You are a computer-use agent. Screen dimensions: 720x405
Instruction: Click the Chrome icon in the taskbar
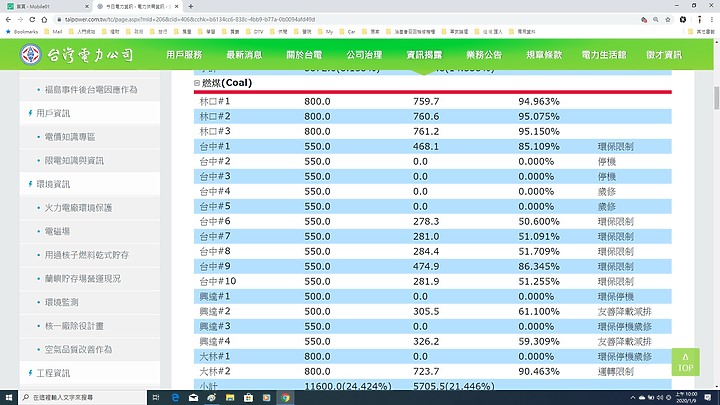tap(285, 397)
